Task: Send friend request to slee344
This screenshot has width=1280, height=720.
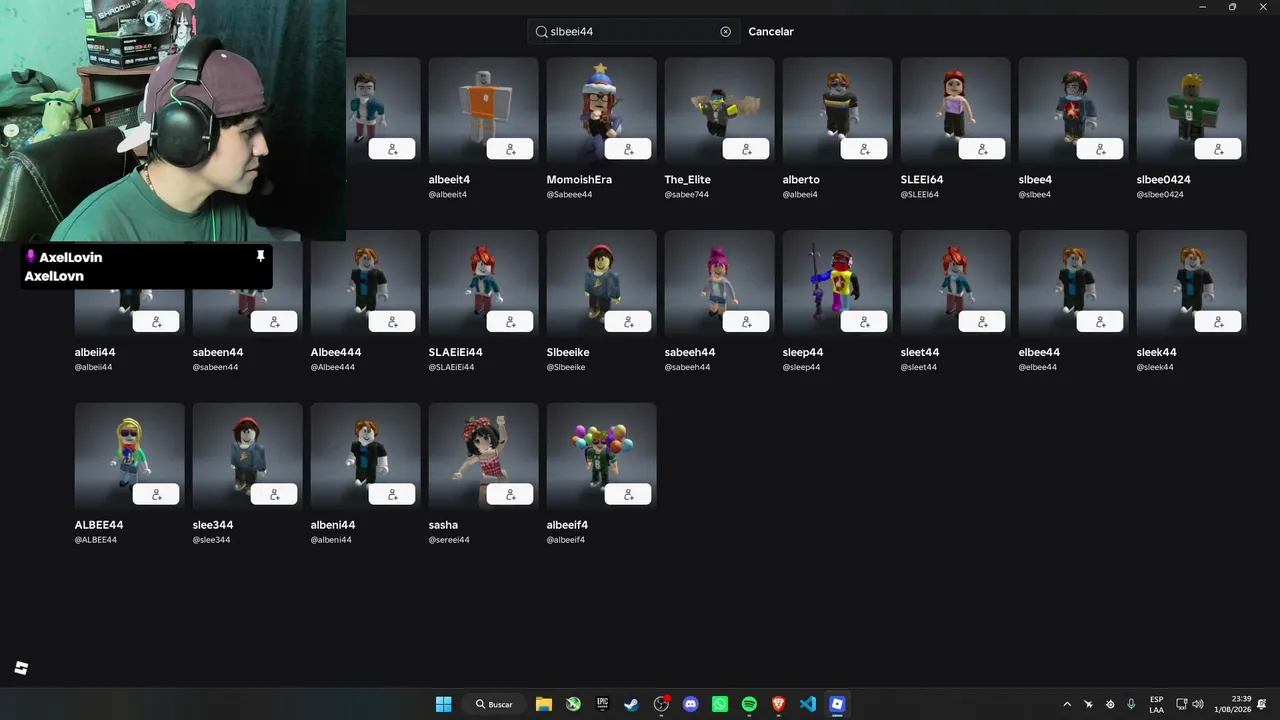Action: coord(275,495)
